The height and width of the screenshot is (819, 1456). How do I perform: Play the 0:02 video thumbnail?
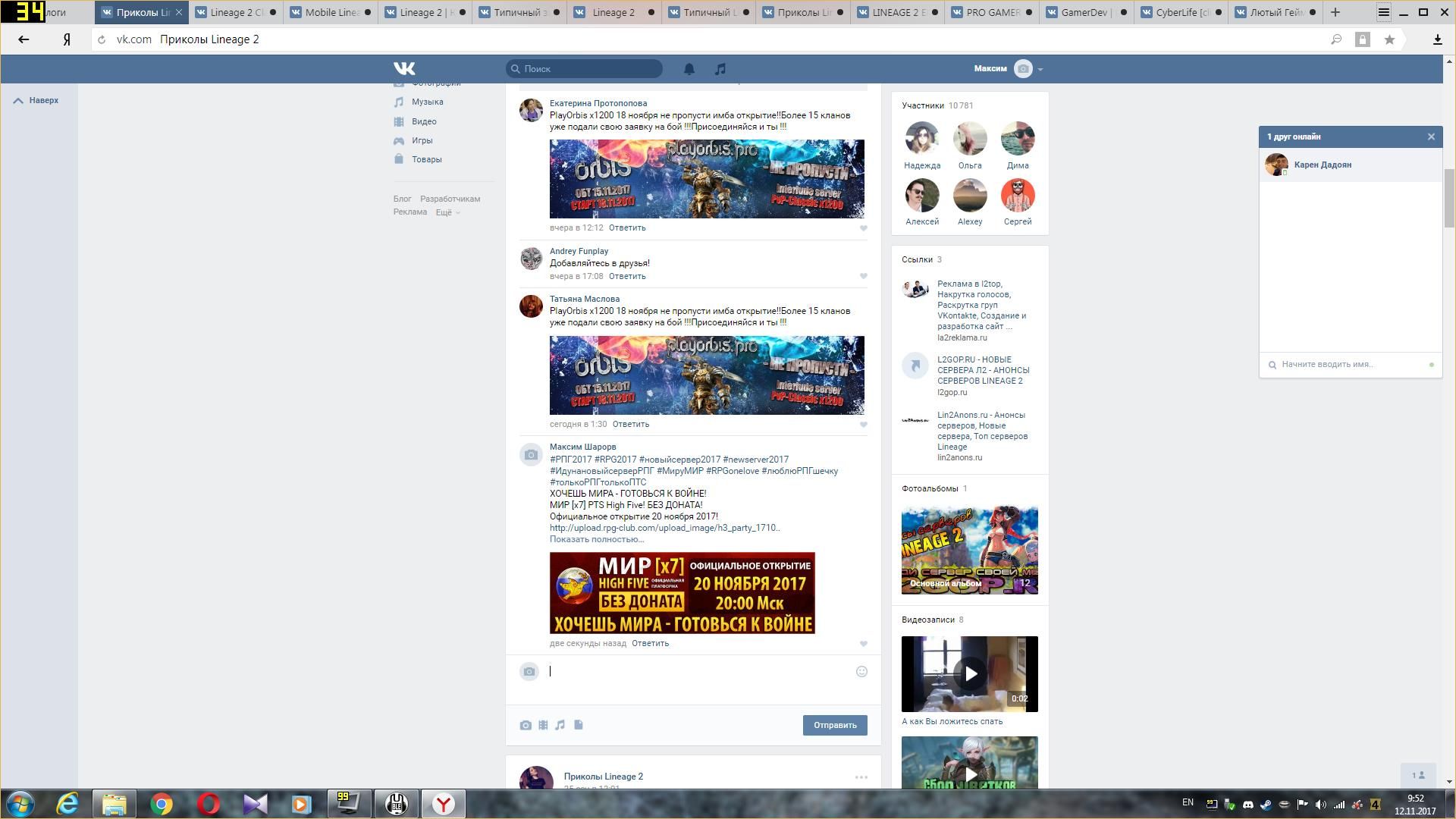tap(969, 674)
